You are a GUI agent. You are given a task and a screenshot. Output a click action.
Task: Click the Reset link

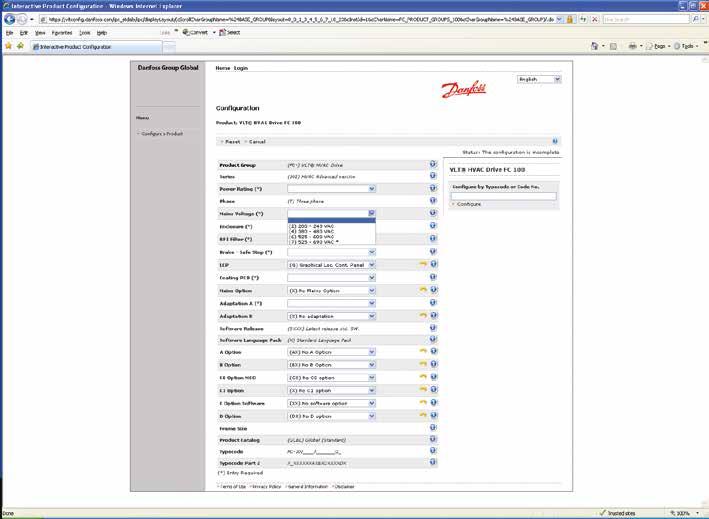[x=232, y=142]
